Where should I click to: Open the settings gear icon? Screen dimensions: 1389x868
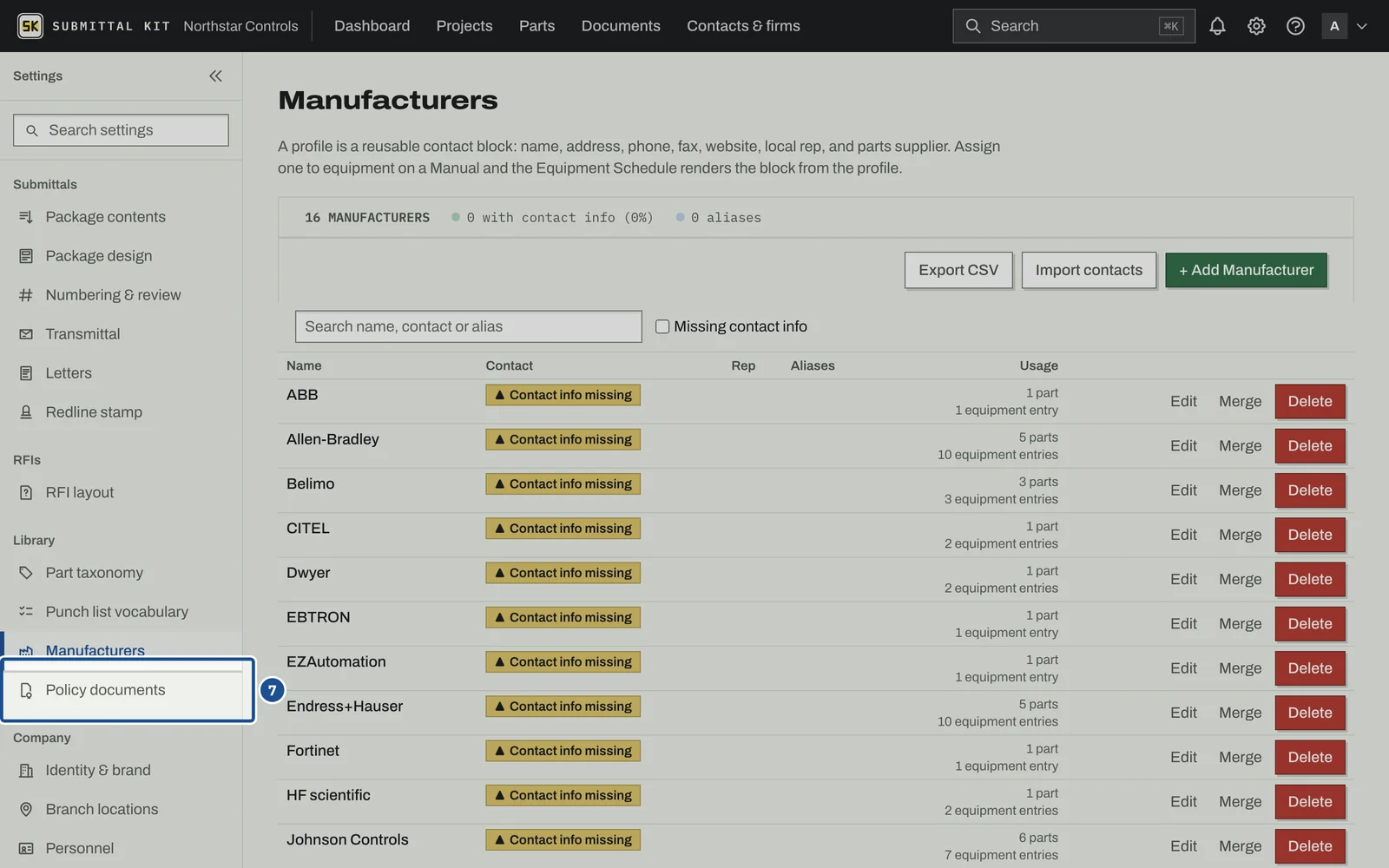pyautogui.click(x=1256, y=26)
